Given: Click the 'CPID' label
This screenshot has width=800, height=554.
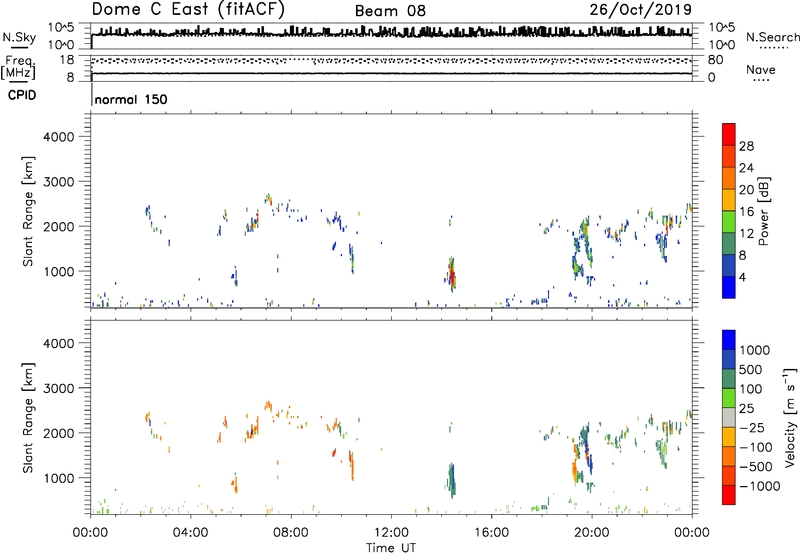Looking at the screenshot, I should 22,95.
